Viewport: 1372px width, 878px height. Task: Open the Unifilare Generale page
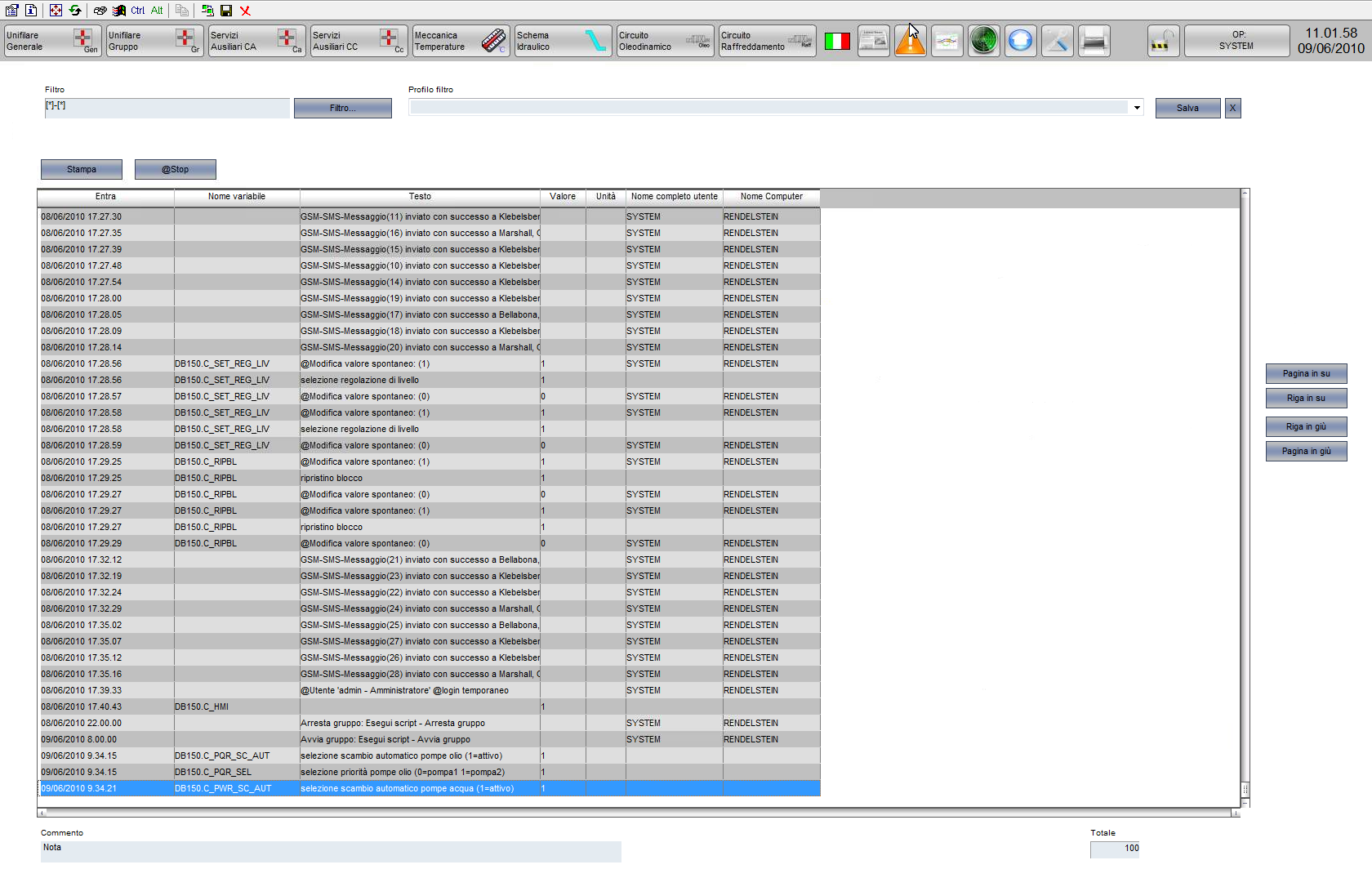tap(53, 41)
